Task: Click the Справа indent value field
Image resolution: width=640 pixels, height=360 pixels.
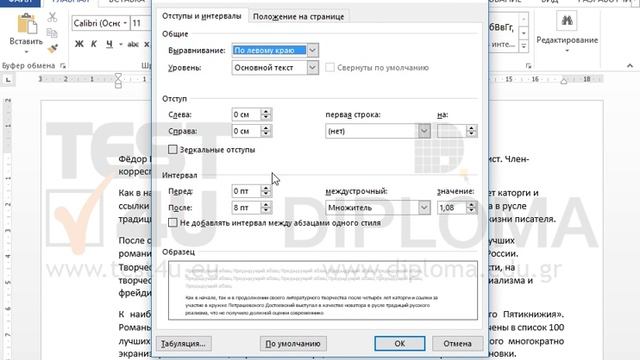Action: pyautogui.click(x=246, y=131)
